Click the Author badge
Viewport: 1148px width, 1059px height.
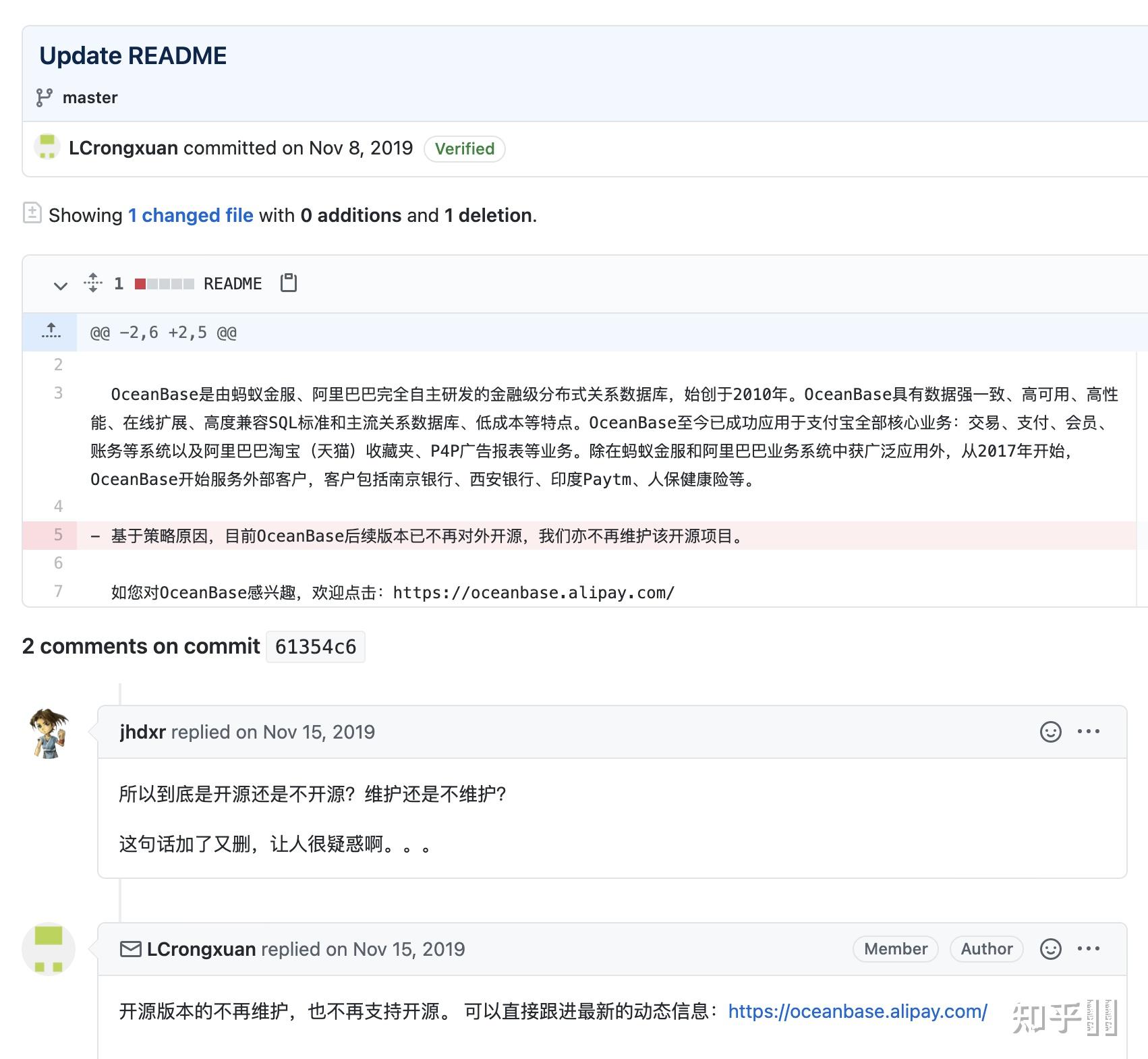(987, 949)
